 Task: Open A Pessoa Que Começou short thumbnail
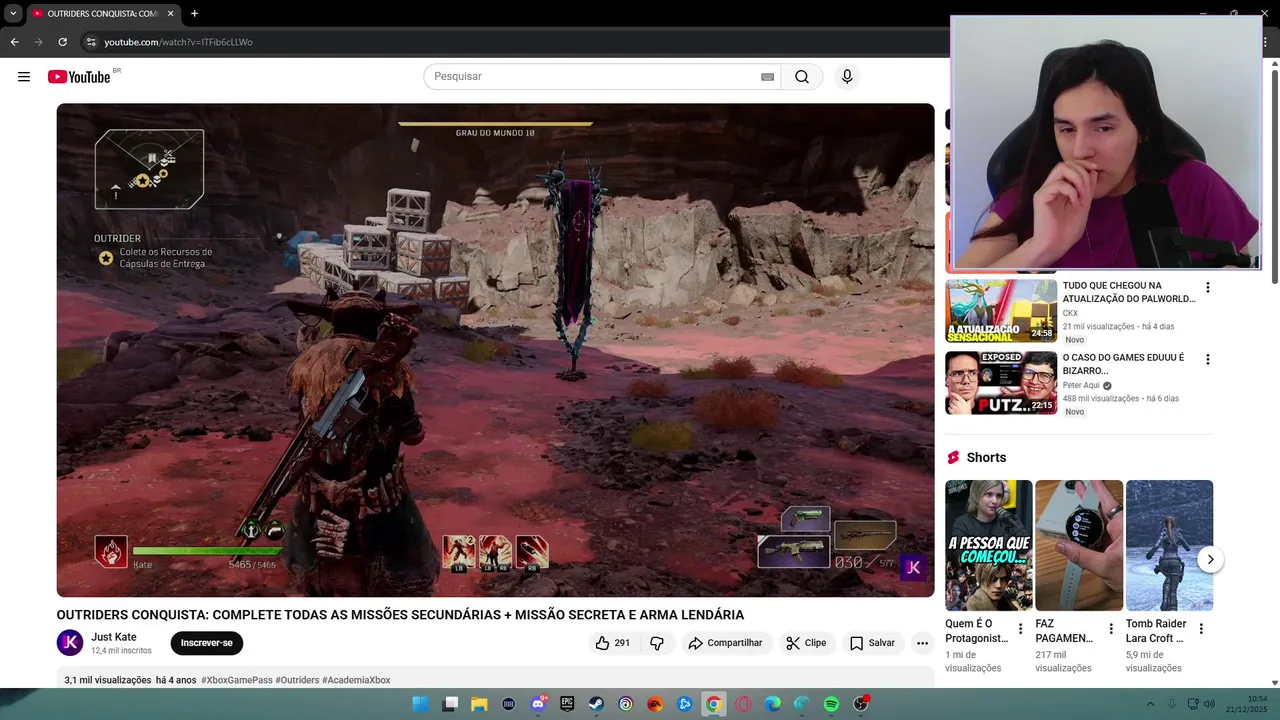coord(989,545)
